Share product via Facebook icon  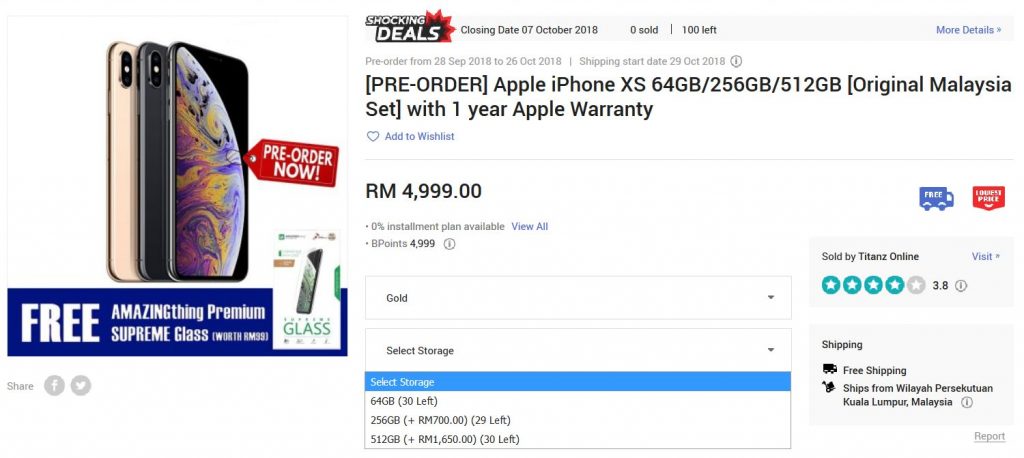tap(54, 385)
